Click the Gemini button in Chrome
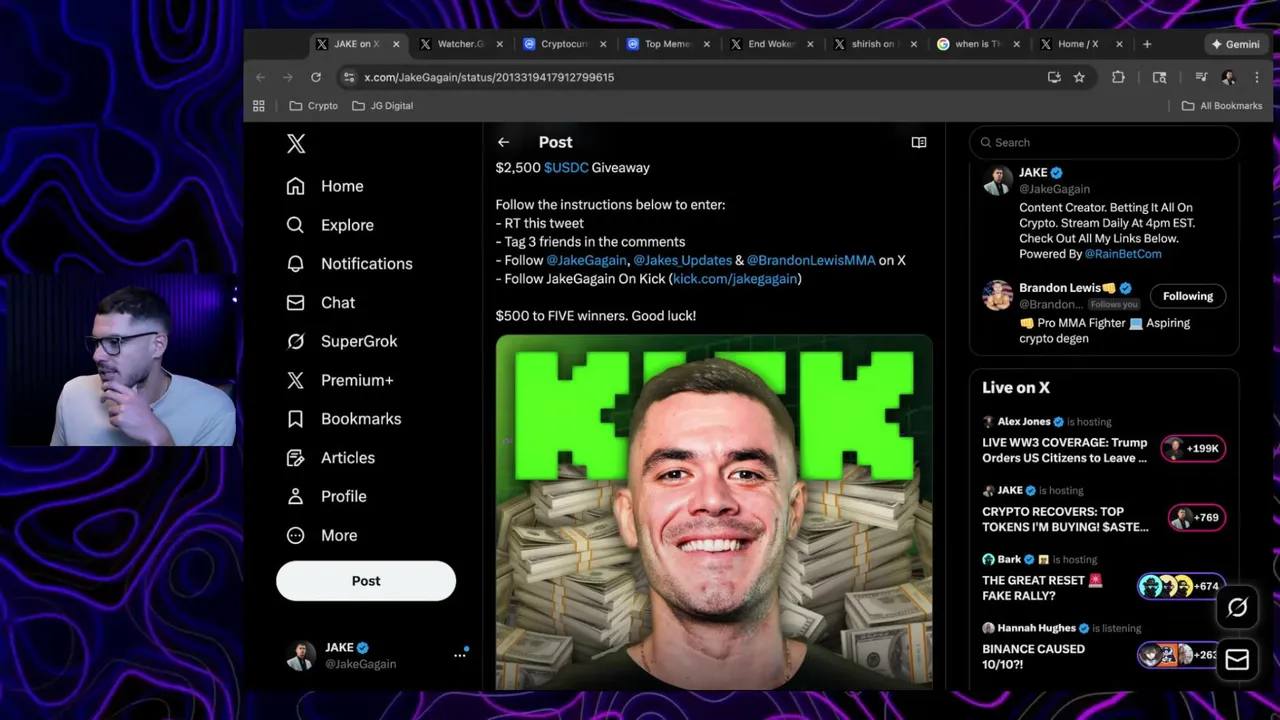This screenshot has width=1280, height=720. [x=1235, y=44]
